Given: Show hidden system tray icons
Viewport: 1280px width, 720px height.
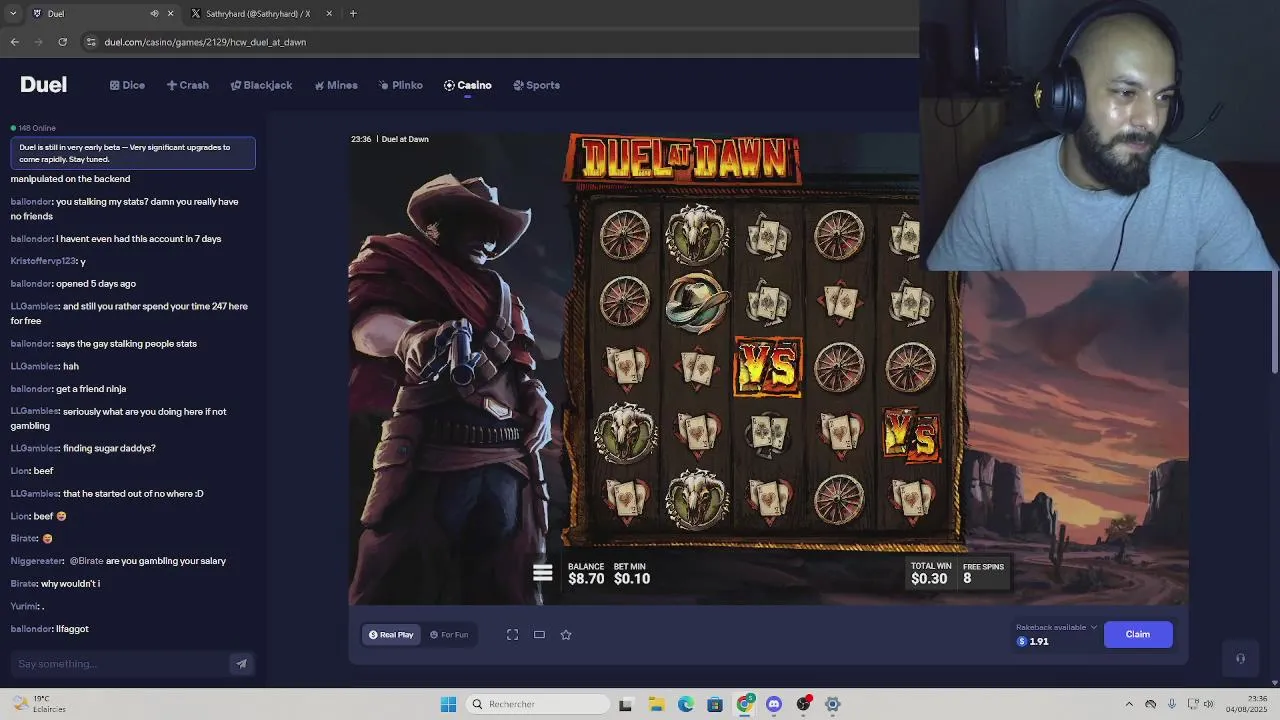Looking at the screenshot, I should [1129, 704].
